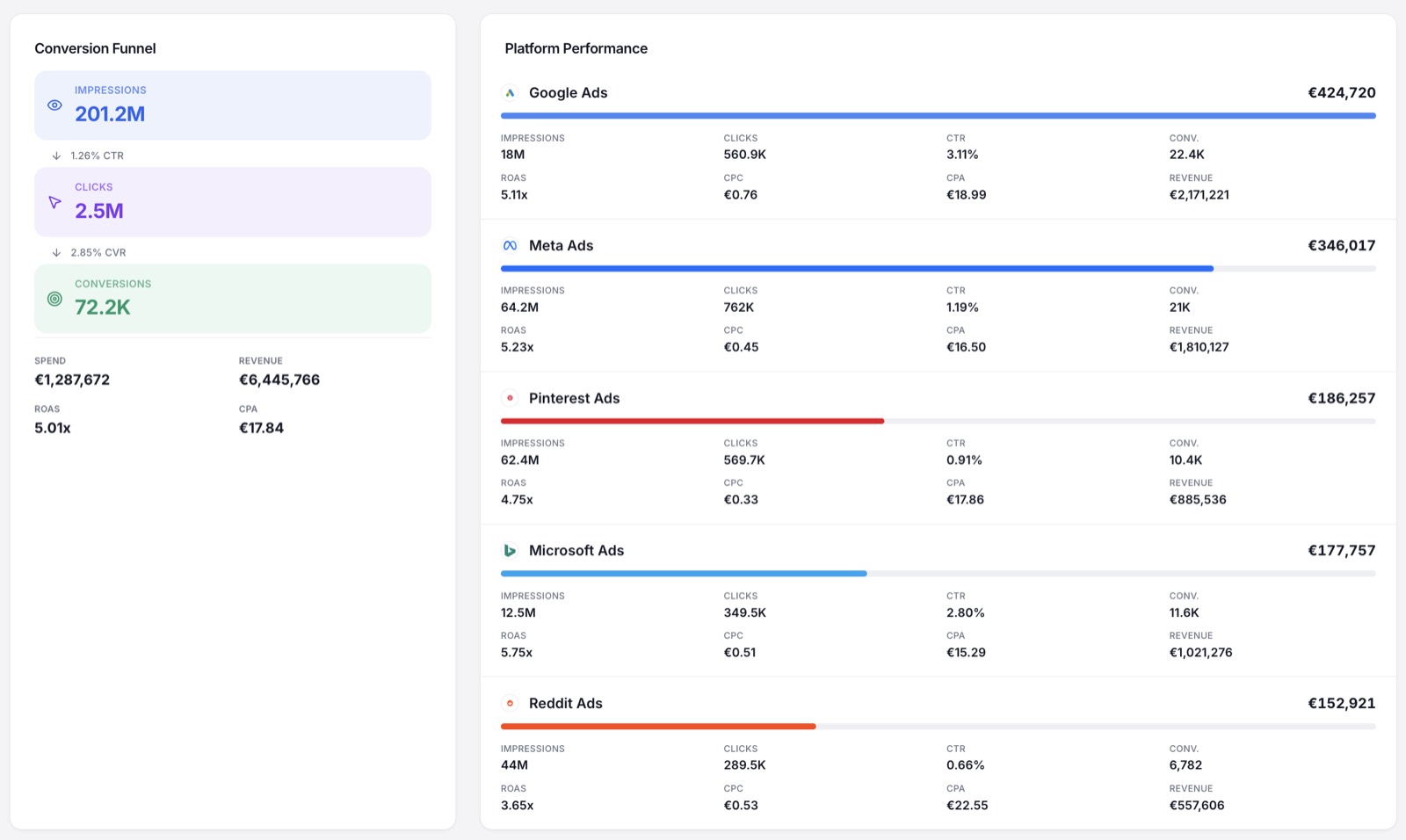Click the Conversion Funnel heading
Screen dimensions: 1406x840
click(x=95, y=48)
